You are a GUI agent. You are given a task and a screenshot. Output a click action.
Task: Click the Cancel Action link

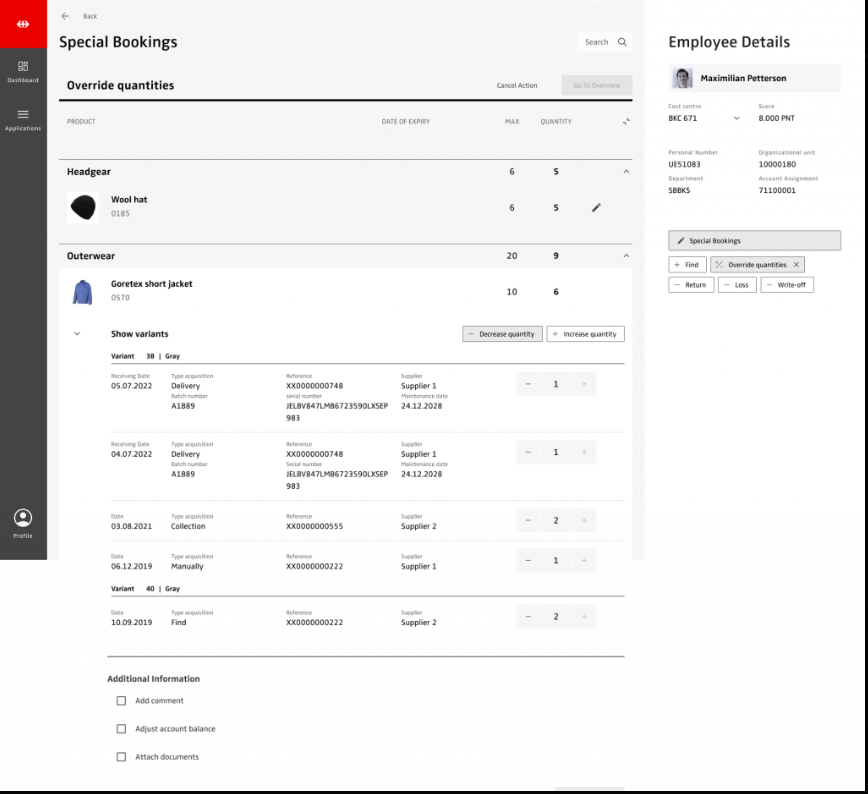pos(517,86)
